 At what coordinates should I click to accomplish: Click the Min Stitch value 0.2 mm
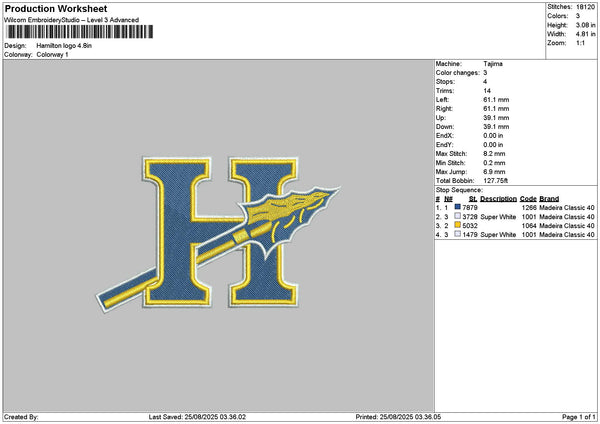tap(494, 163)
